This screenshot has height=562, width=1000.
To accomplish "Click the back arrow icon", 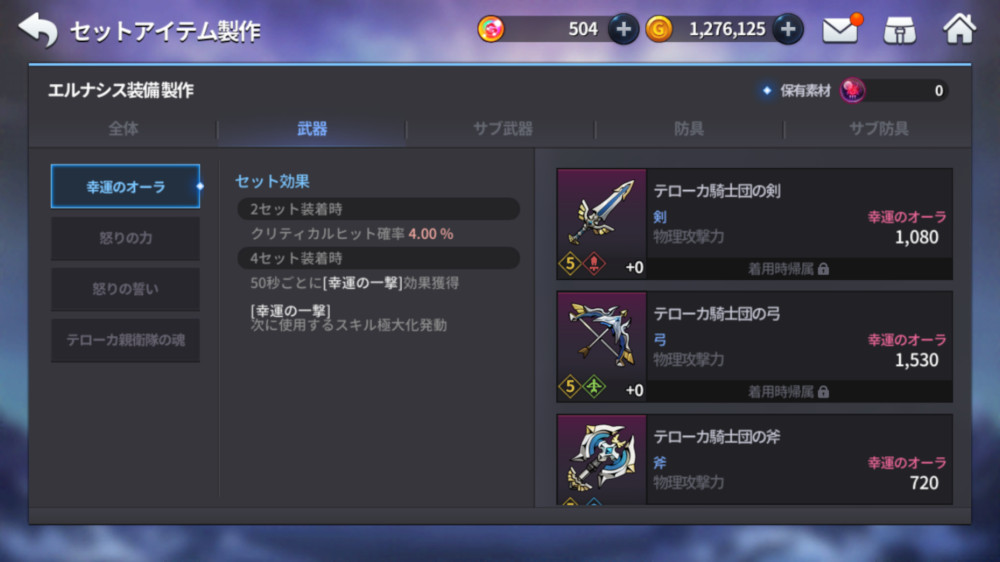I will click(38, 29).
